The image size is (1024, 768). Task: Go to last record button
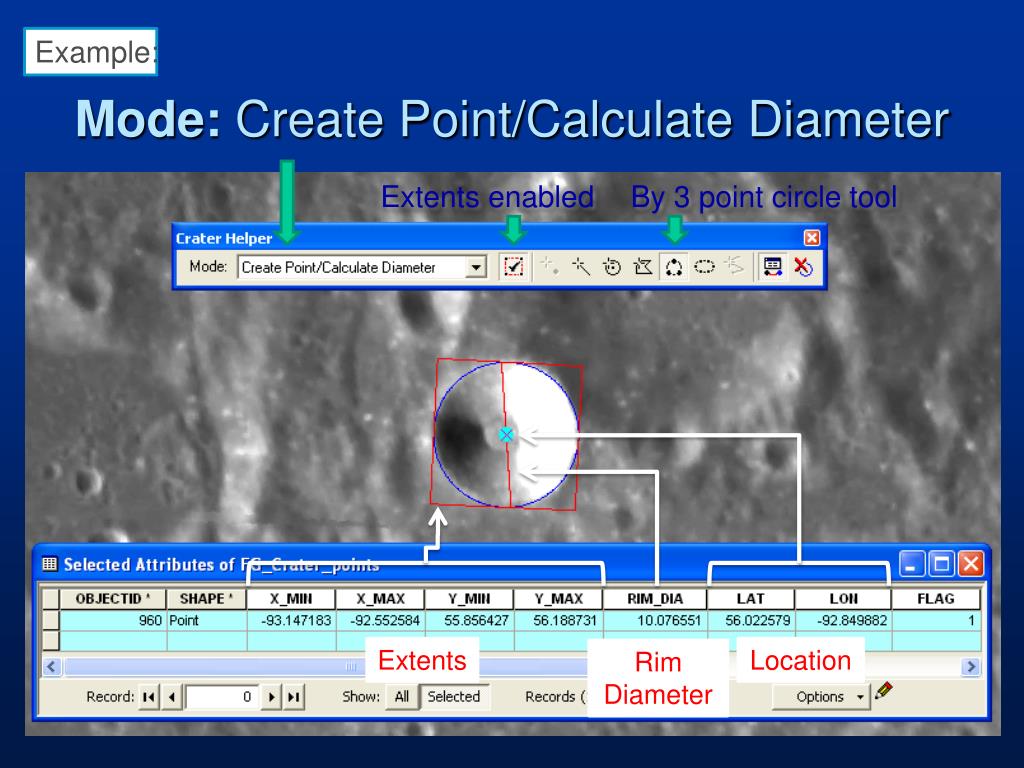pyautogui.click(x=294, y=697)
